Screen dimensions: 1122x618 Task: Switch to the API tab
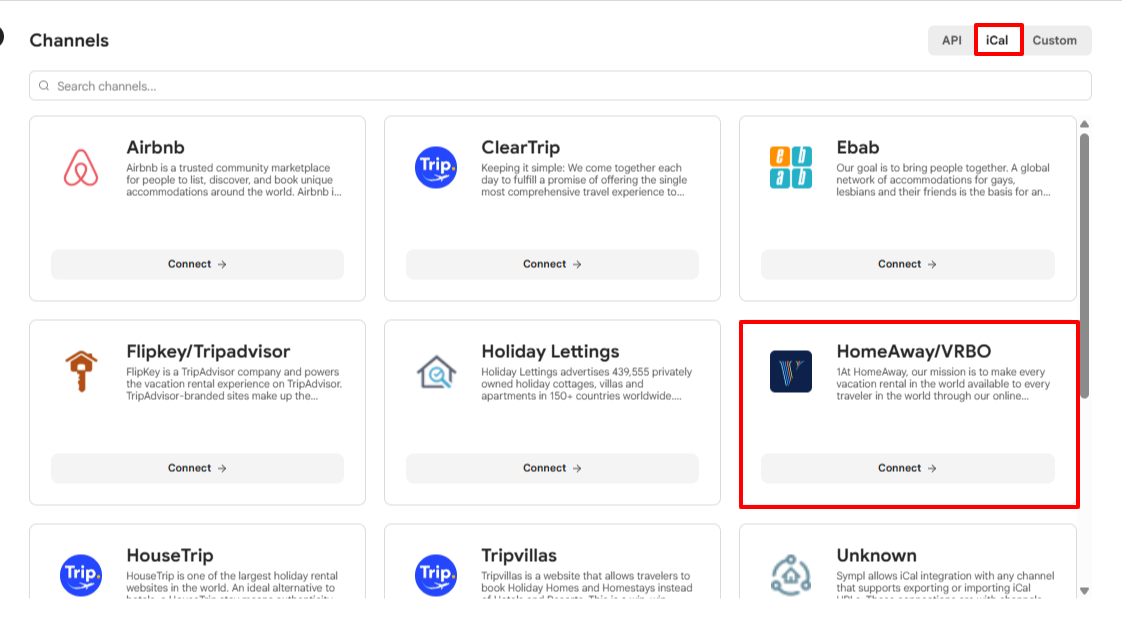952,40
